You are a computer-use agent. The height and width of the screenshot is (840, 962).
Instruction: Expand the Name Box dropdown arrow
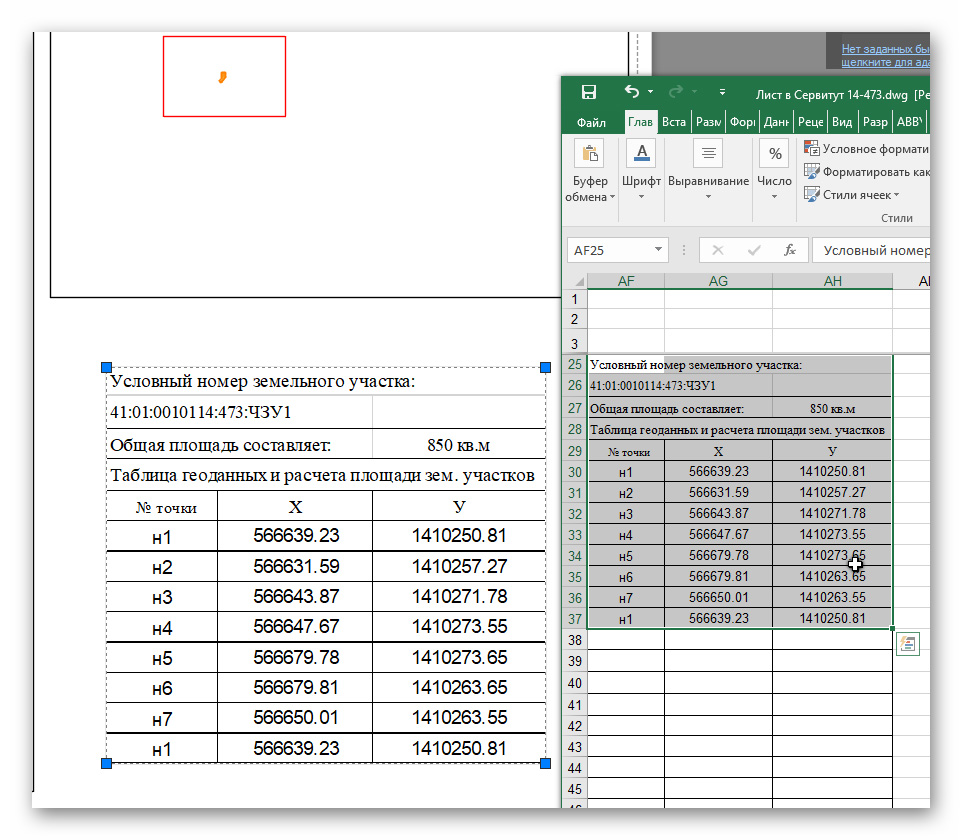pyautogui.click(x=658, y=250)
